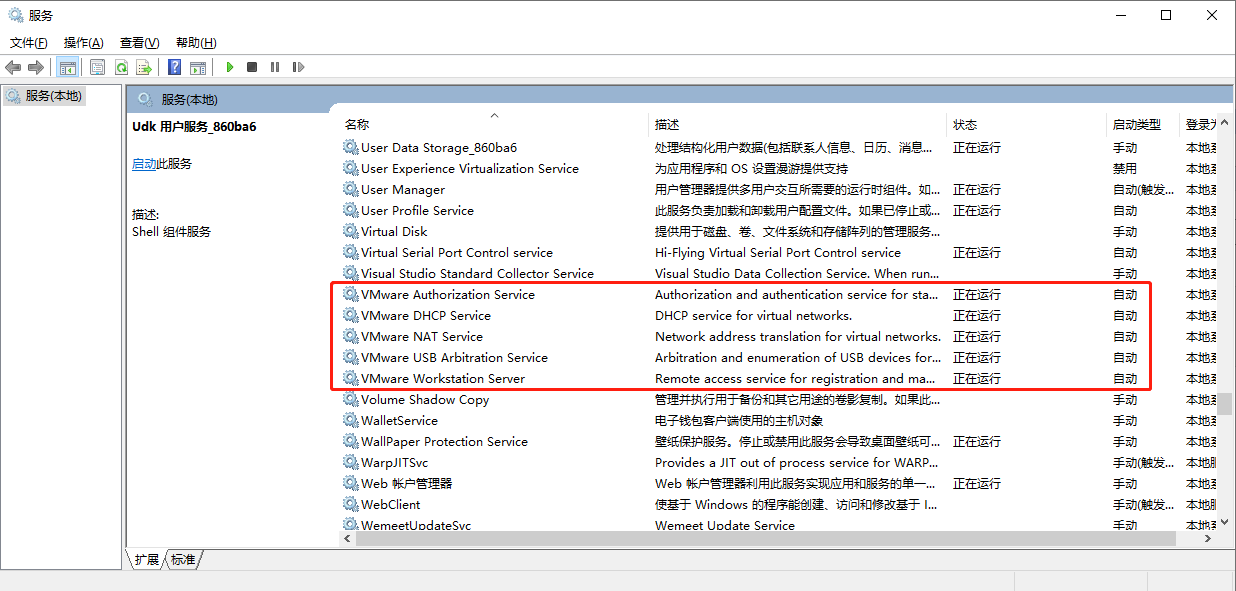The height and width of the screenshot is (591, 1236).
Task: Click the Refresh toolbar icon
Action: [121, 67]
